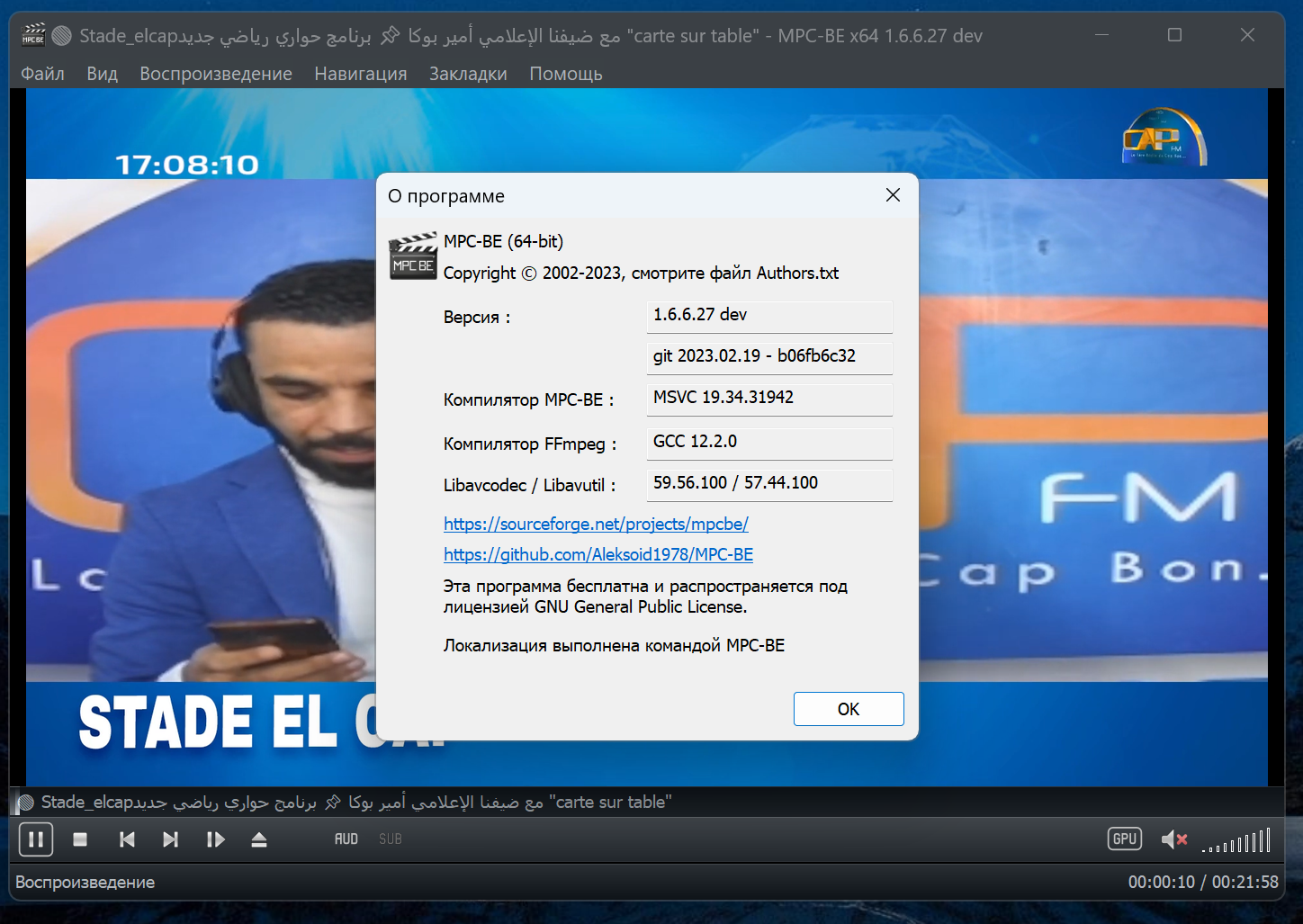1303x924 pixels.
Task: Skip to the previous file
Action: pyautogui.click(x=126, y=839)
